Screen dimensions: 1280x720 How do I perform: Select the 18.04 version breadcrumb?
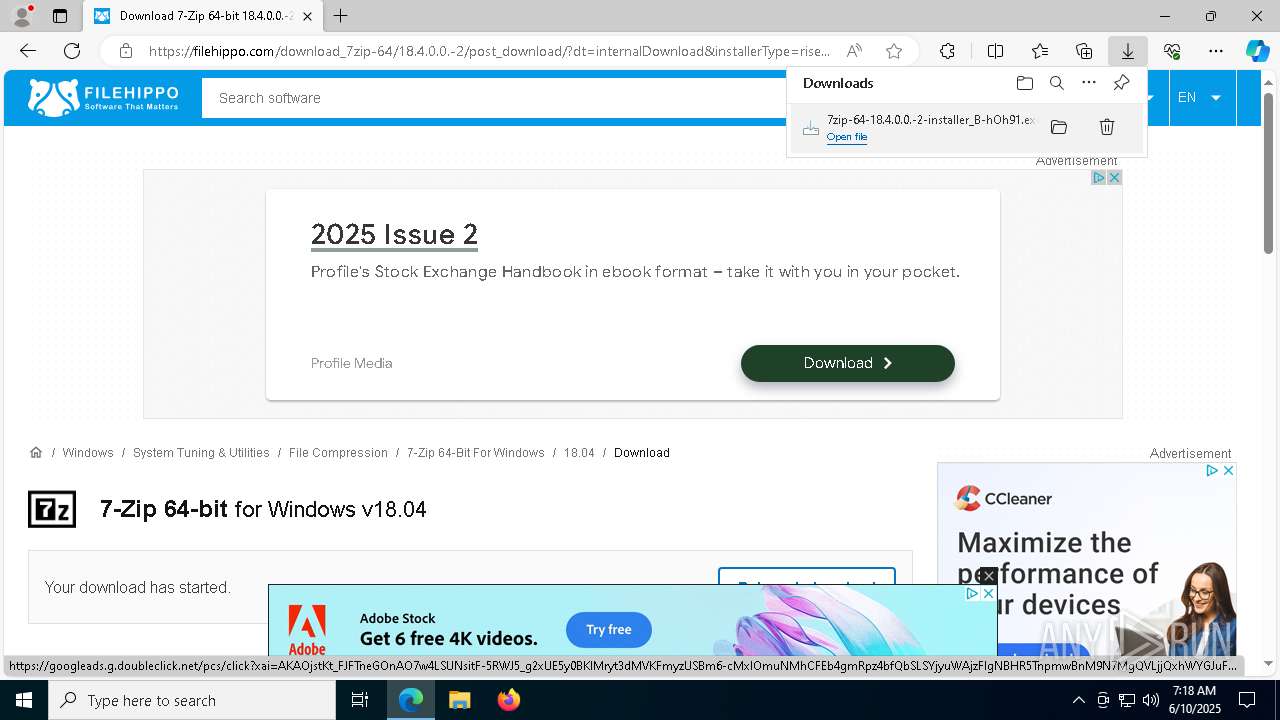(x=579, y=453)
